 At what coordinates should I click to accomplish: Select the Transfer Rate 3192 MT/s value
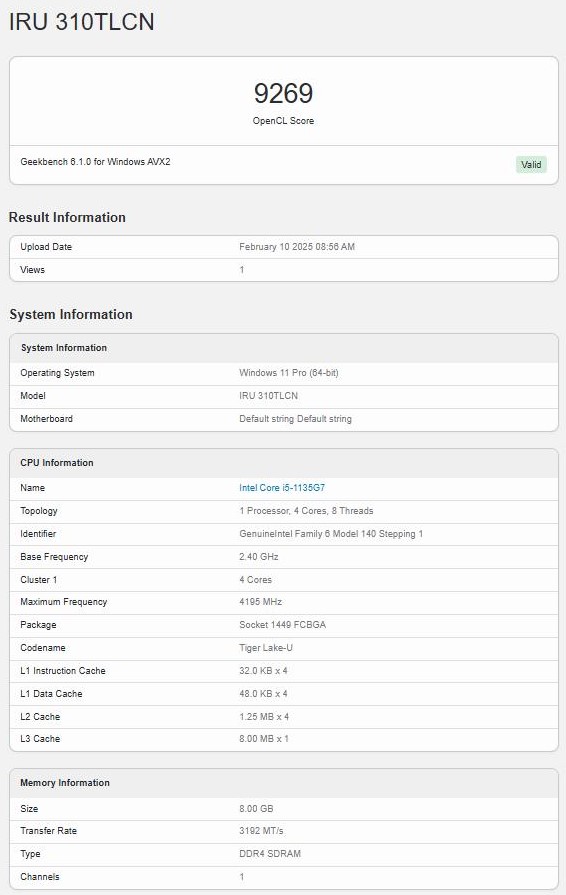(261, 831)
